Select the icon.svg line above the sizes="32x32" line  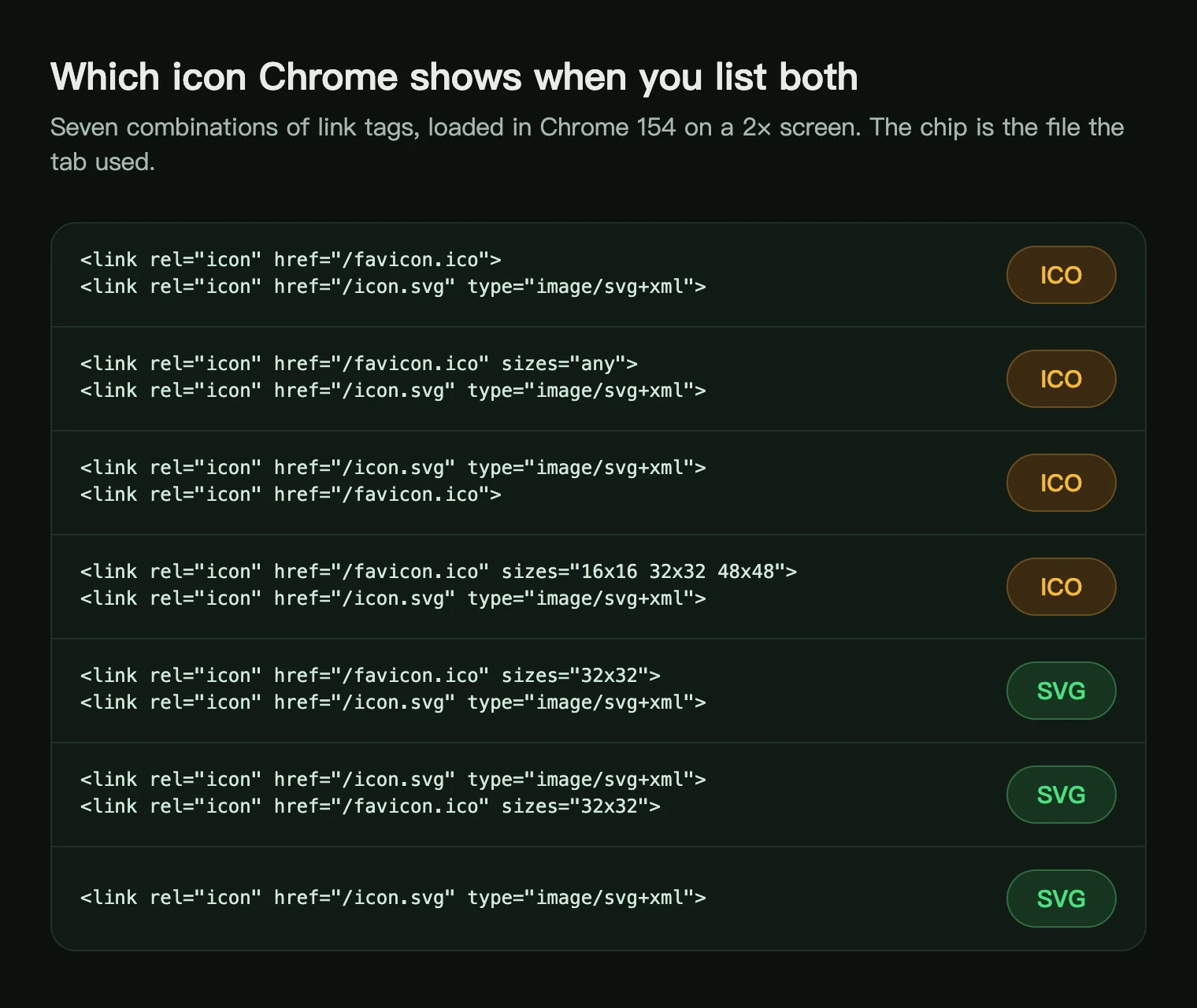point(393,780)
